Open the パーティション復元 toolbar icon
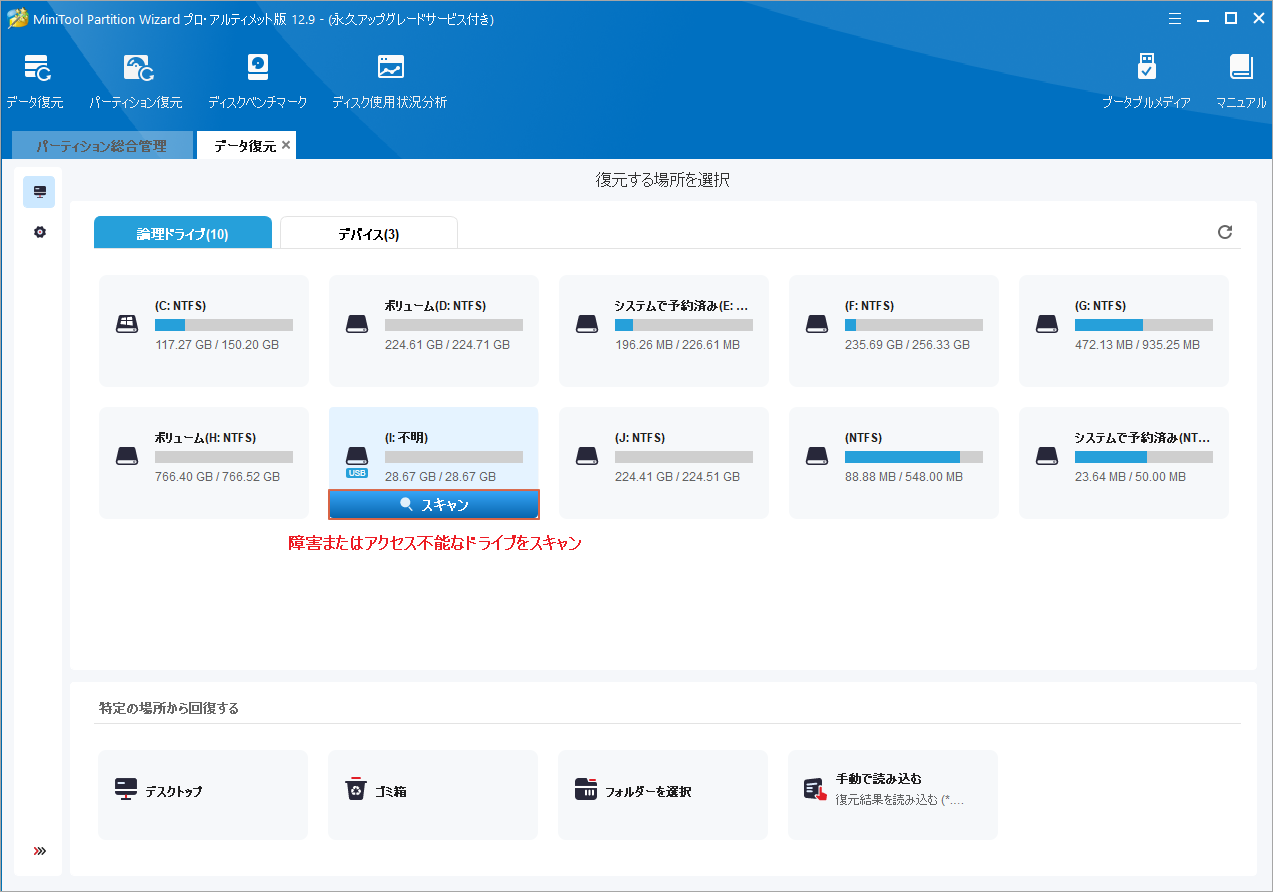 pyautogui.click(x=137, y=68)
